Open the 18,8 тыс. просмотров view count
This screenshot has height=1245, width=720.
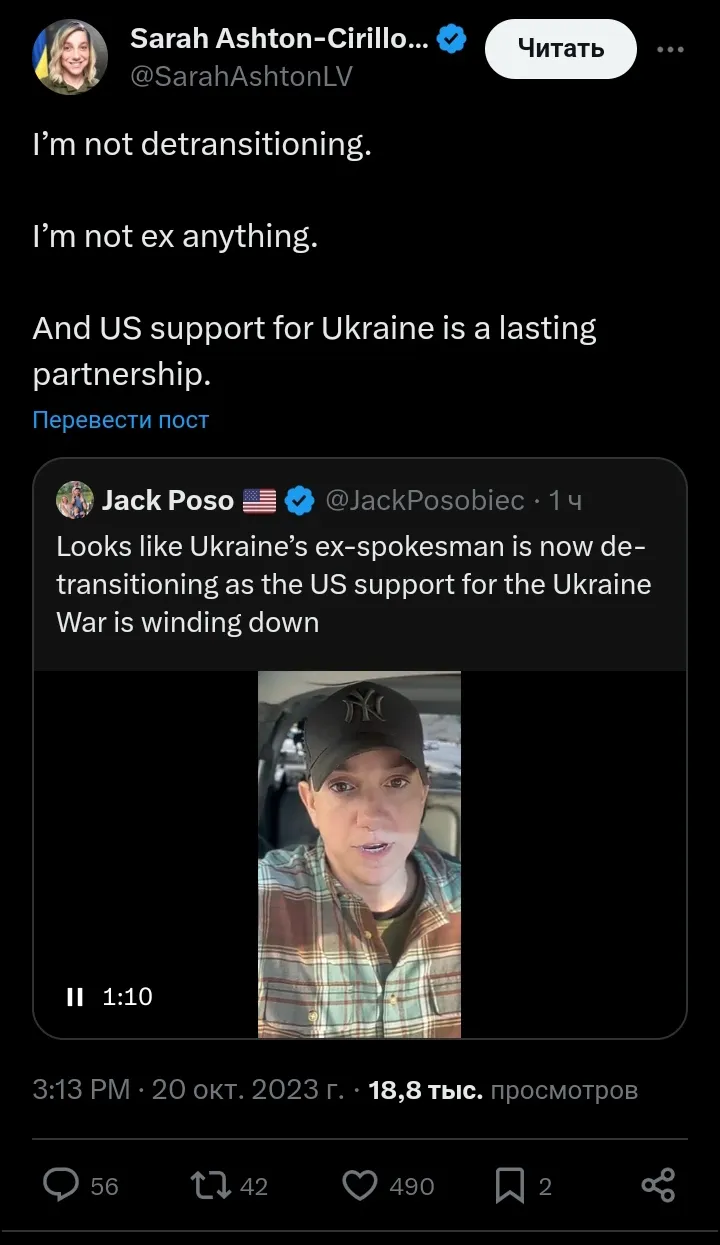click(502, 1089)
